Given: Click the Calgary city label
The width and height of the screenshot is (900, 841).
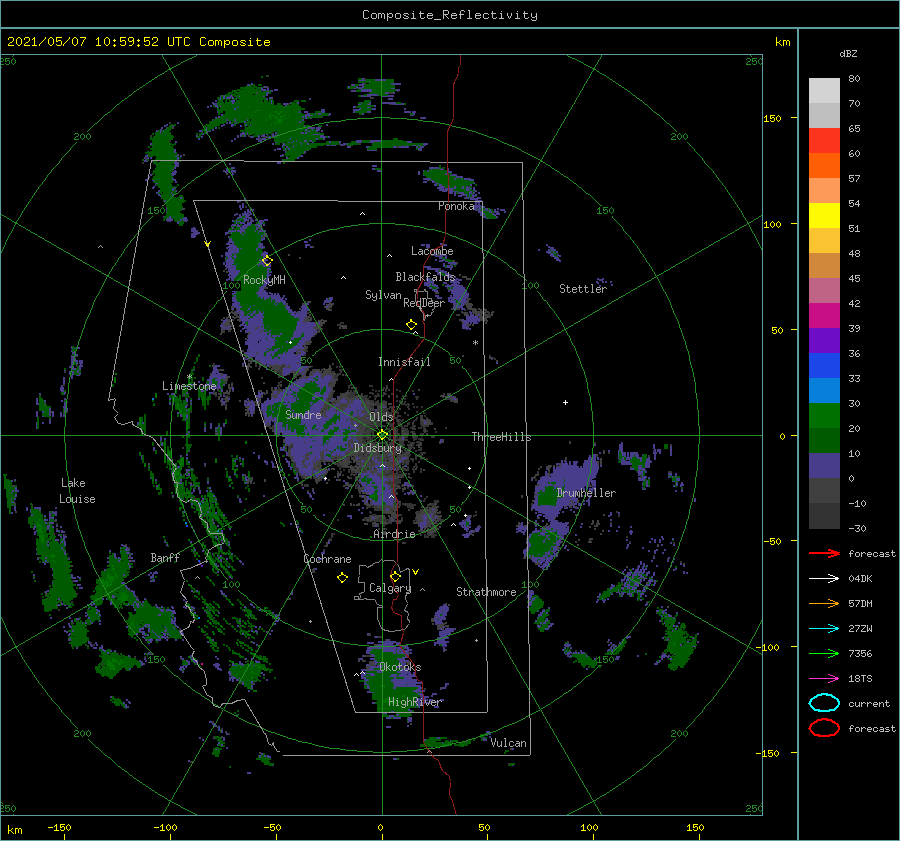Looking at the screenshot, I should coord(390,588).
